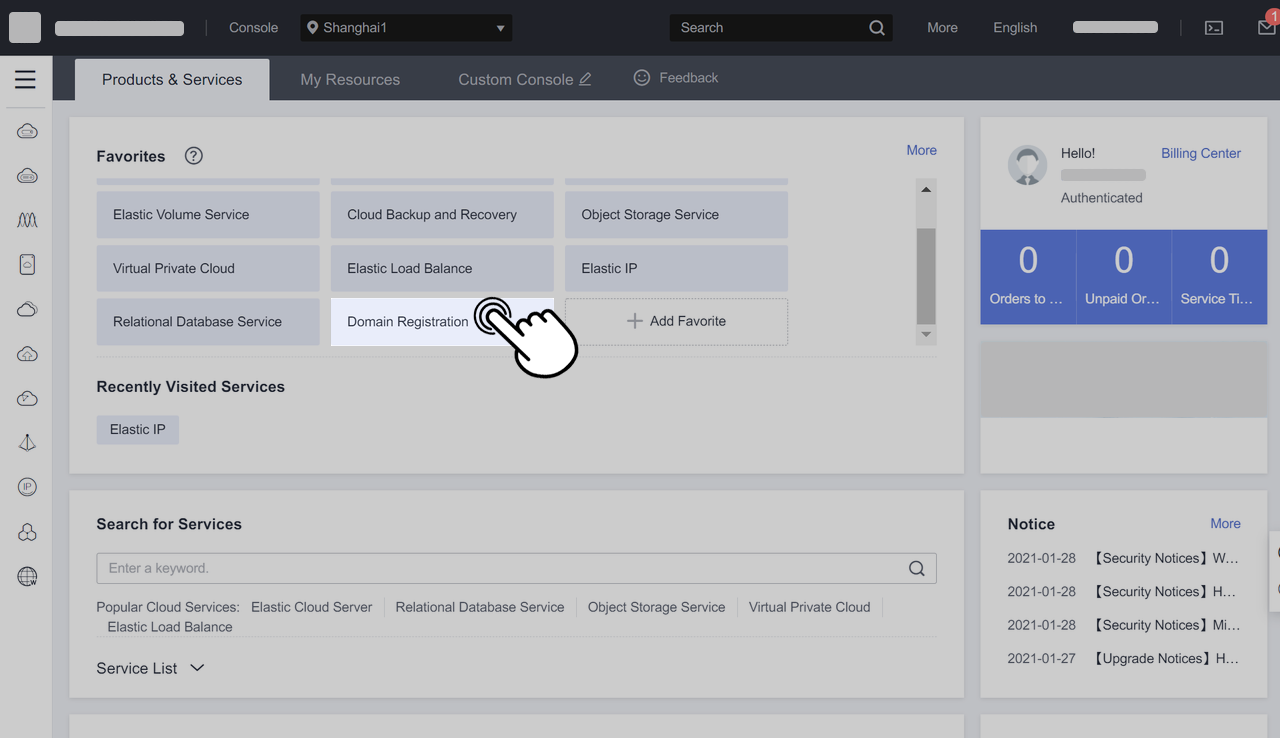
Task: Open the Shanghai1 region selector
Action: coord(405,27)
